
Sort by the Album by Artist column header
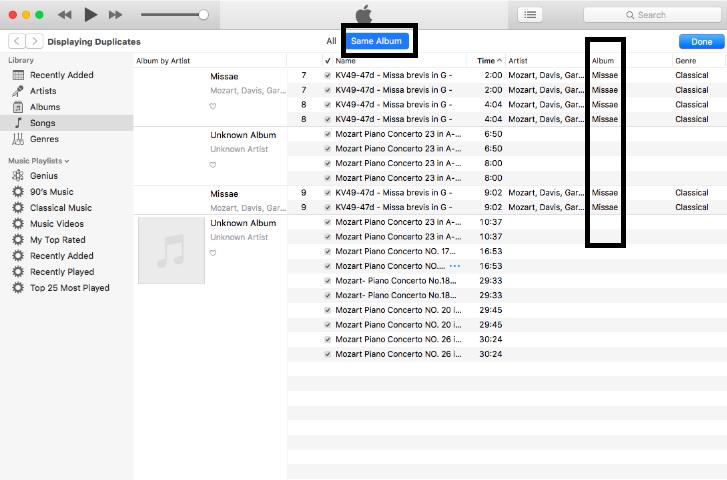(x=163, y=61)
